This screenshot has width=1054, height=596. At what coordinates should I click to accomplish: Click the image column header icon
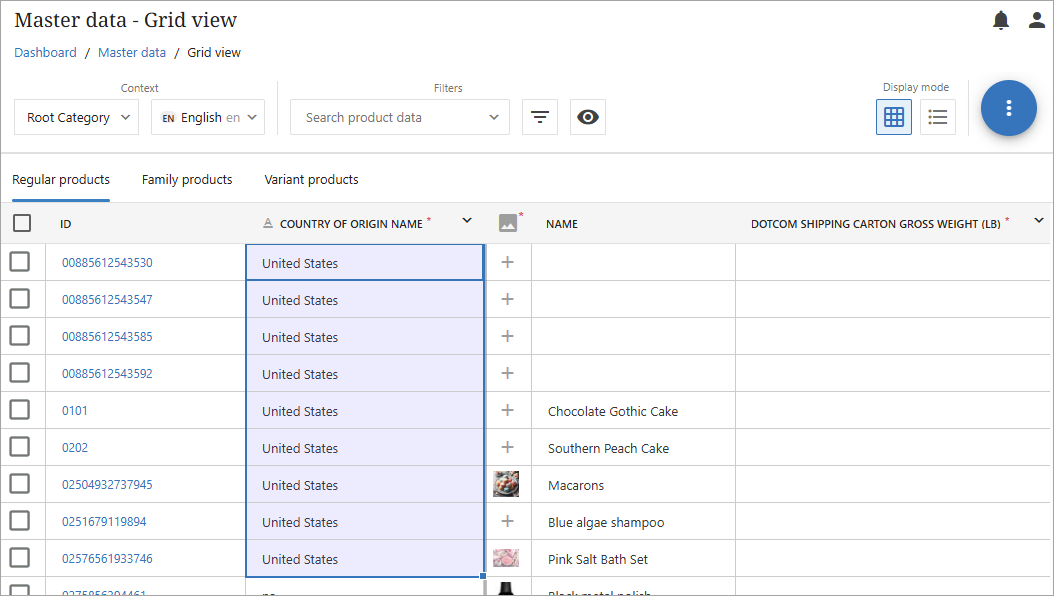[x=508, y=223]
